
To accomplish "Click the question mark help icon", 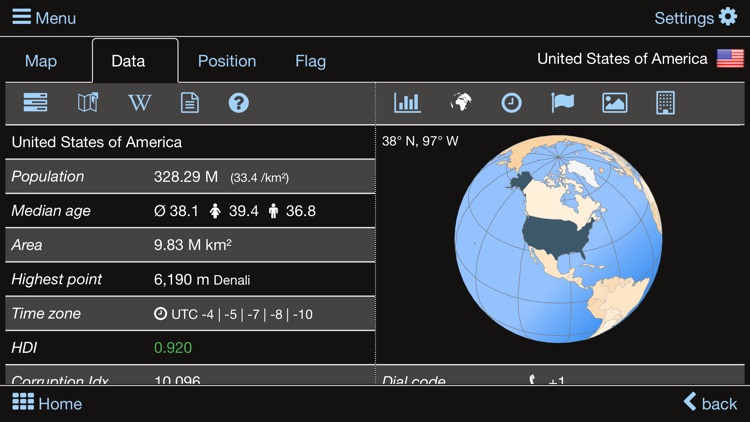I will pyautogui.click(x=239, y=103).
